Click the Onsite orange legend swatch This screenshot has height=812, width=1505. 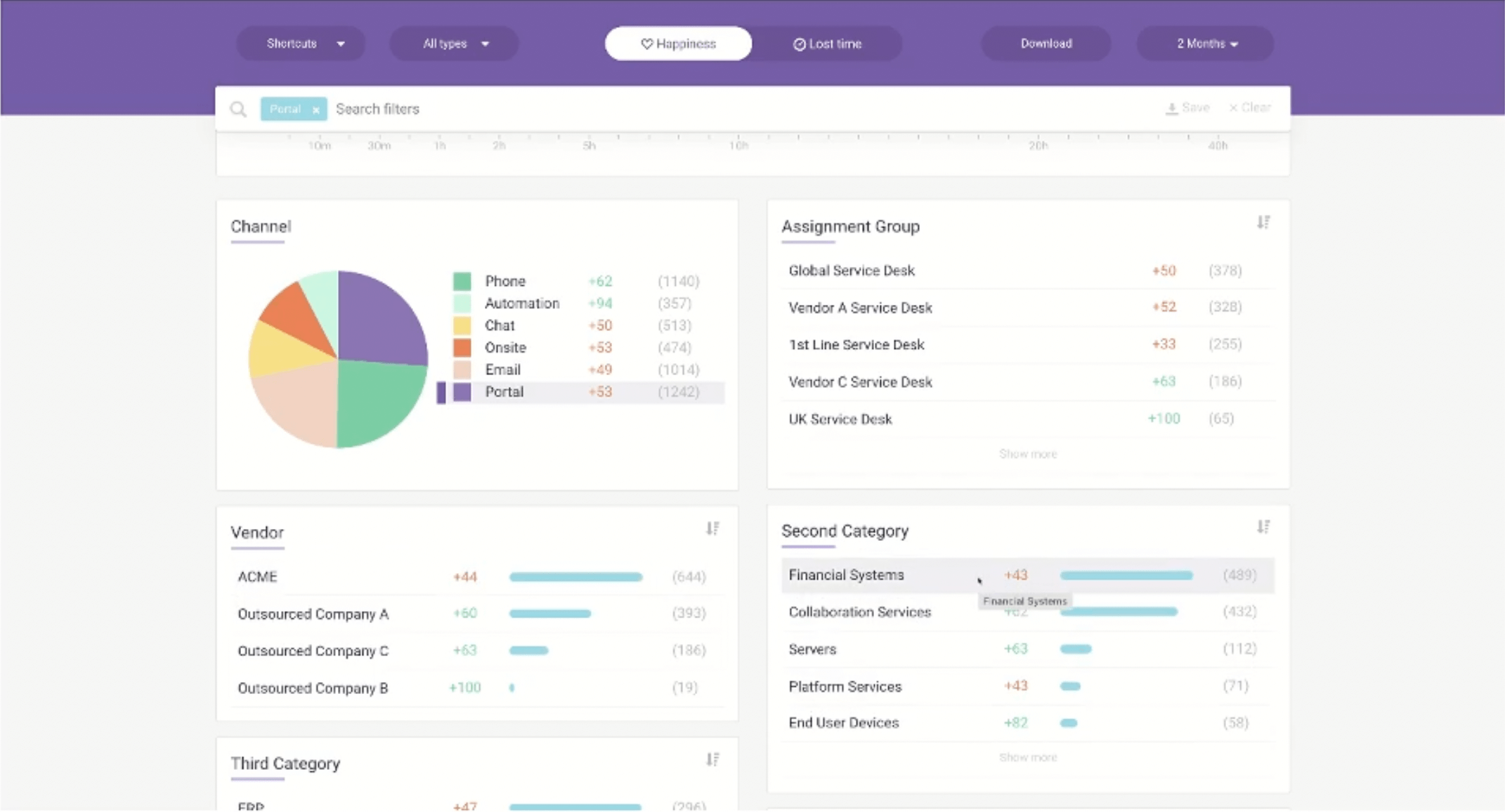[x=462, y=348]
